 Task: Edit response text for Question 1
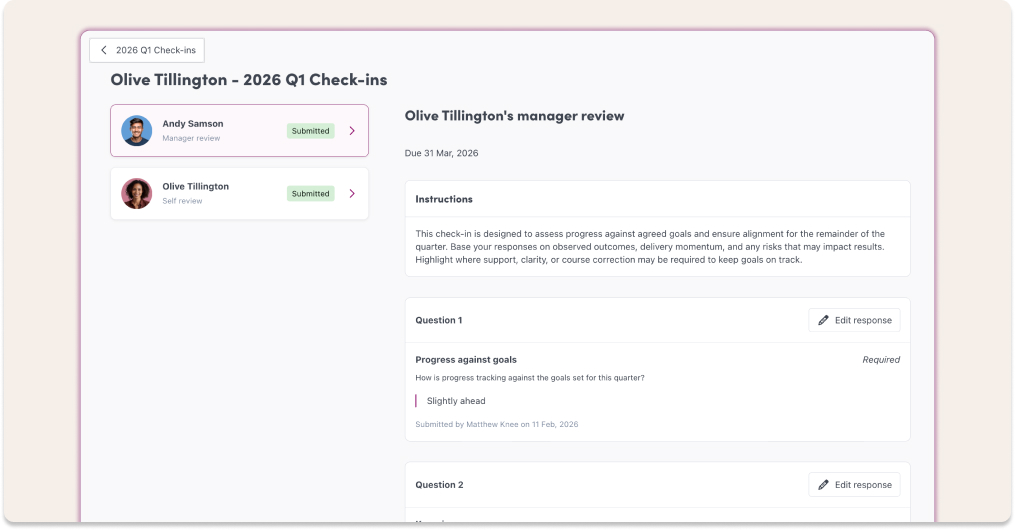point(863,320)
